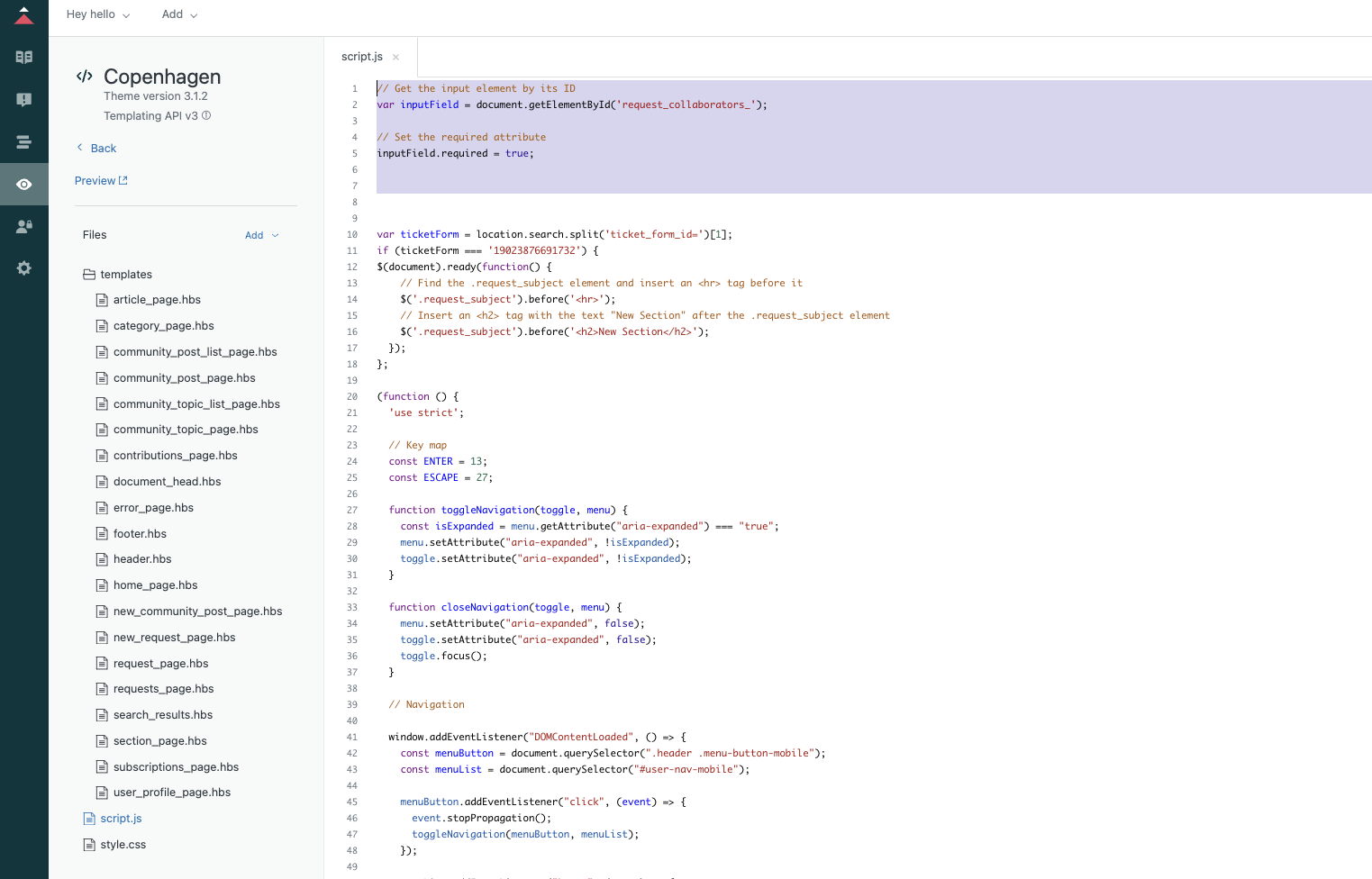Screen dimensions: 1372x879
Task: Open the Add dropdown next to Files
Action: (261, 235)
